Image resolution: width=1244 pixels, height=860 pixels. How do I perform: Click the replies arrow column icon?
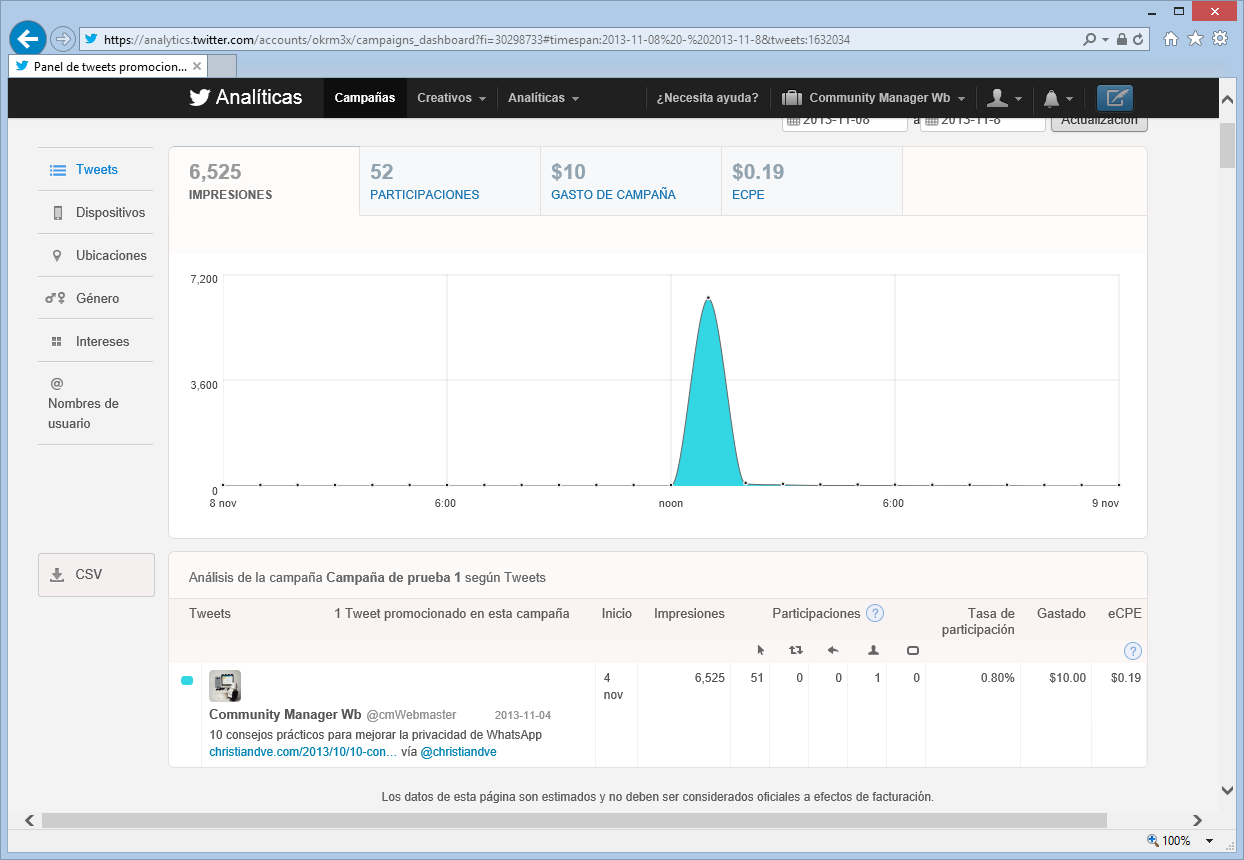tap(833, 650)
